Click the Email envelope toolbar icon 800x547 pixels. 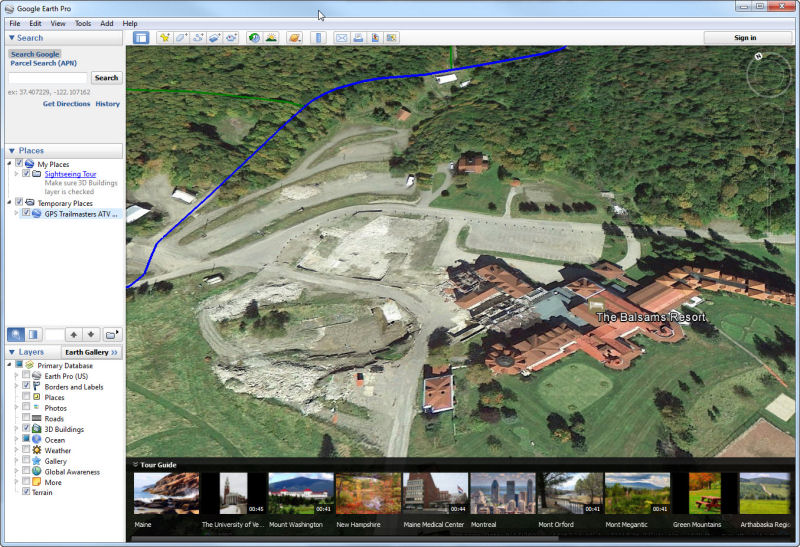pos(341,38)
